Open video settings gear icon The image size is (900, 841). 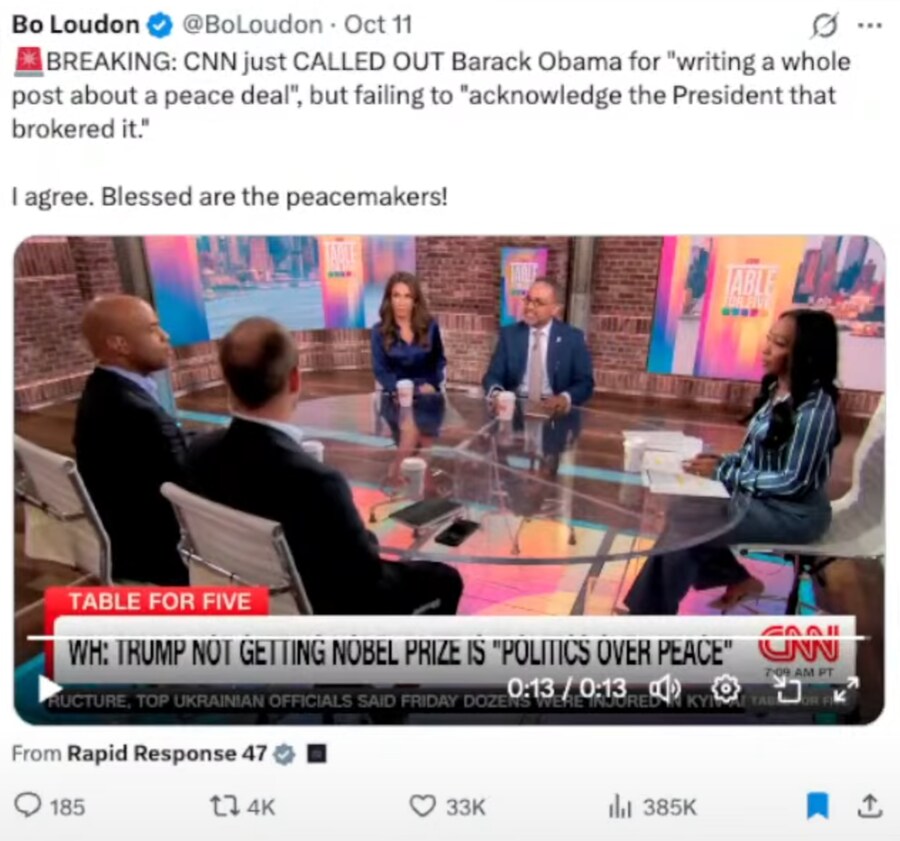click(726, 688)
